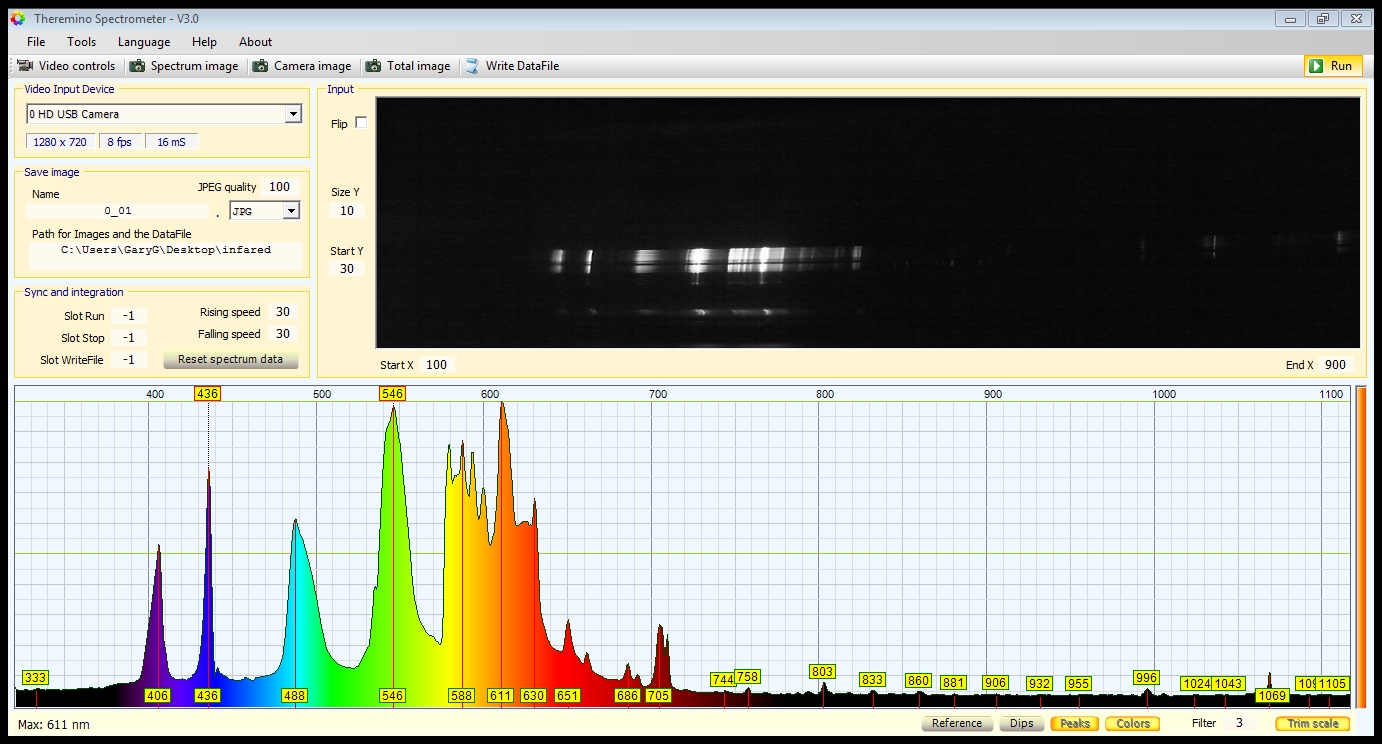This screenshot has width=1382, height=744.
Task: Open the Tools menu
Action: click(81, 42)
